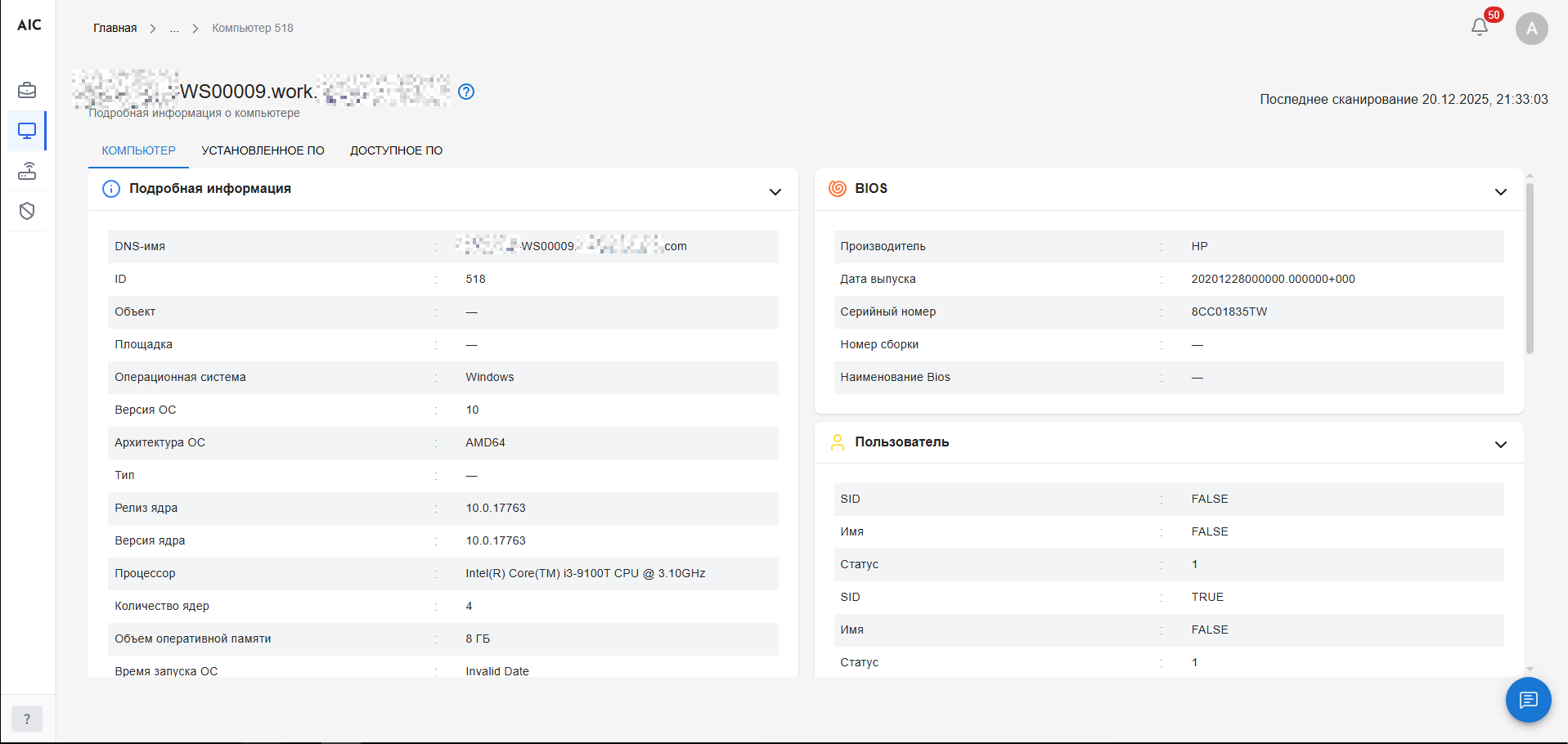The image size is (1568, 744).
Task: Select the computers monitor icon in sidebar
Action: click(27, 131)
